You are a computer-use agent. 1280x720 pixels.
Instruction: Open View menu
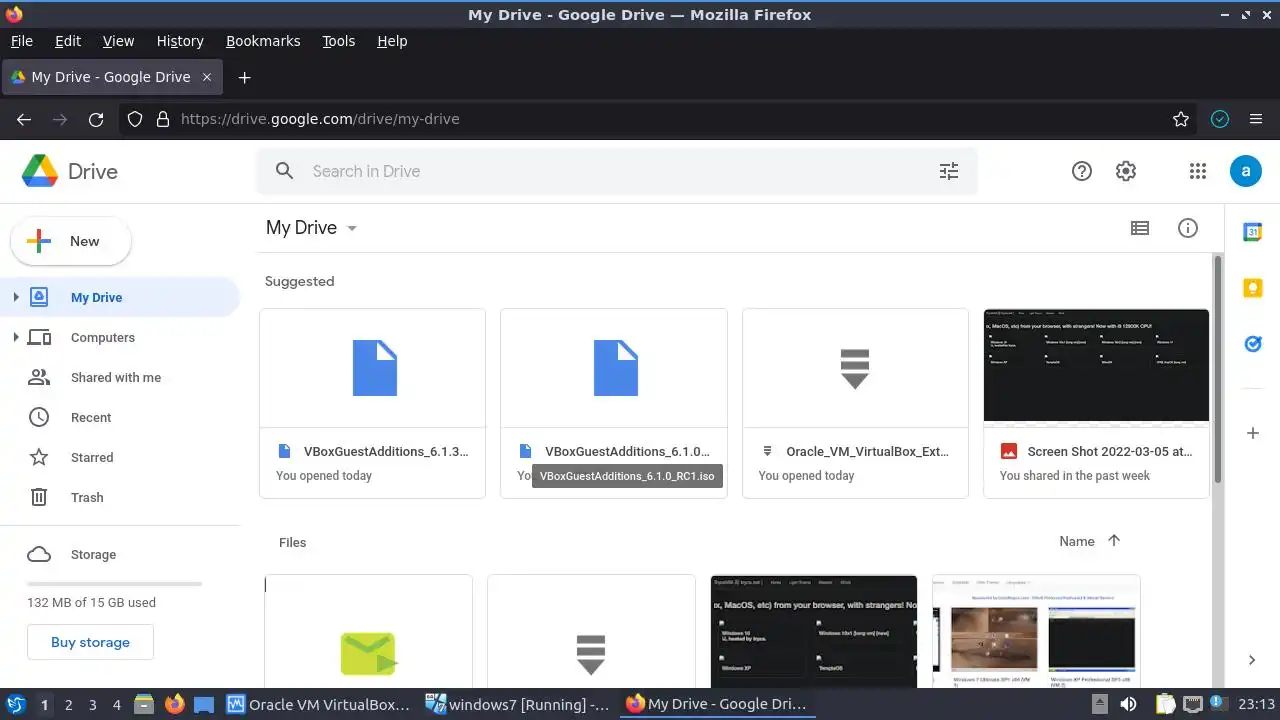tap(118, 41)
